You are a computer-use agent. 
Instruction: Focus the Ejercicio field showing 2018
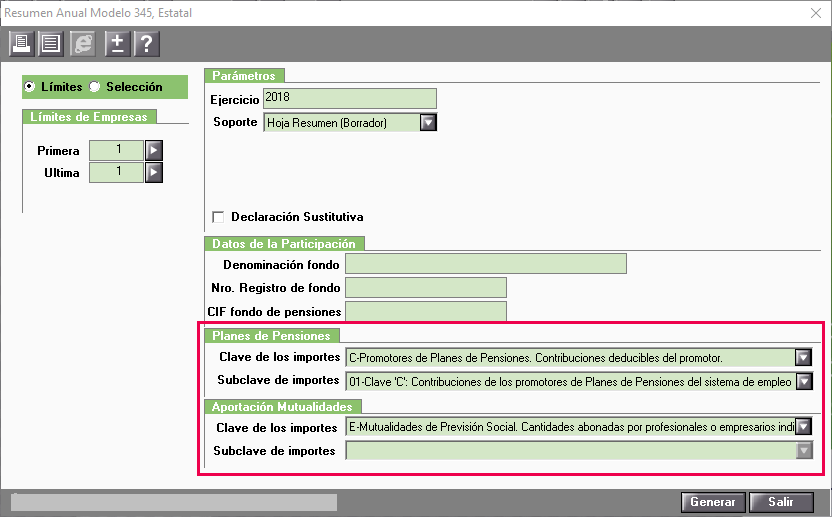(x=350, y=98)
